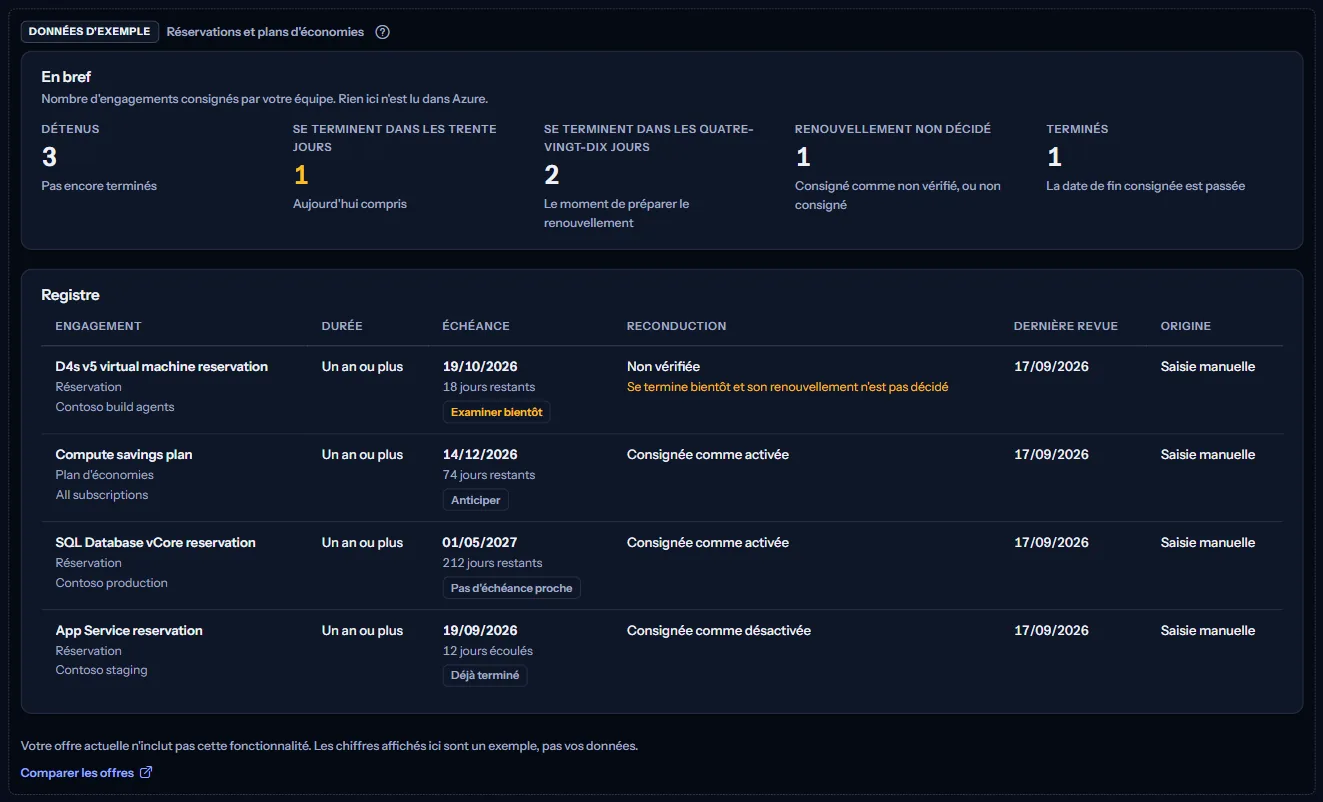This screenshot has width=1323, height=802.
Task: Click the help question mark icon in the header
Action: [382, 32]
